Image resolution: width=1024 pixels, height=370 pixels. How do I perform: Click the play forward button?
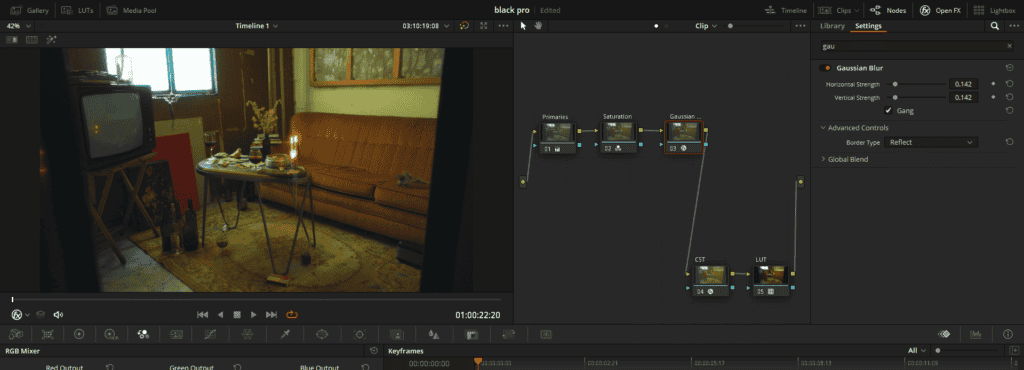pyautogui.click(x=254, y=315)
